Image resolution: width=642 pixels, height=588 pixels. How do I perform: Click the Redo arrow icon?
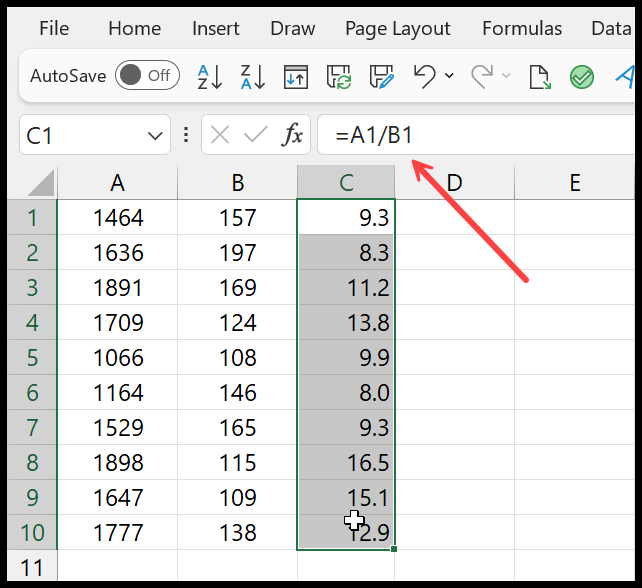[x=482, y=77]
